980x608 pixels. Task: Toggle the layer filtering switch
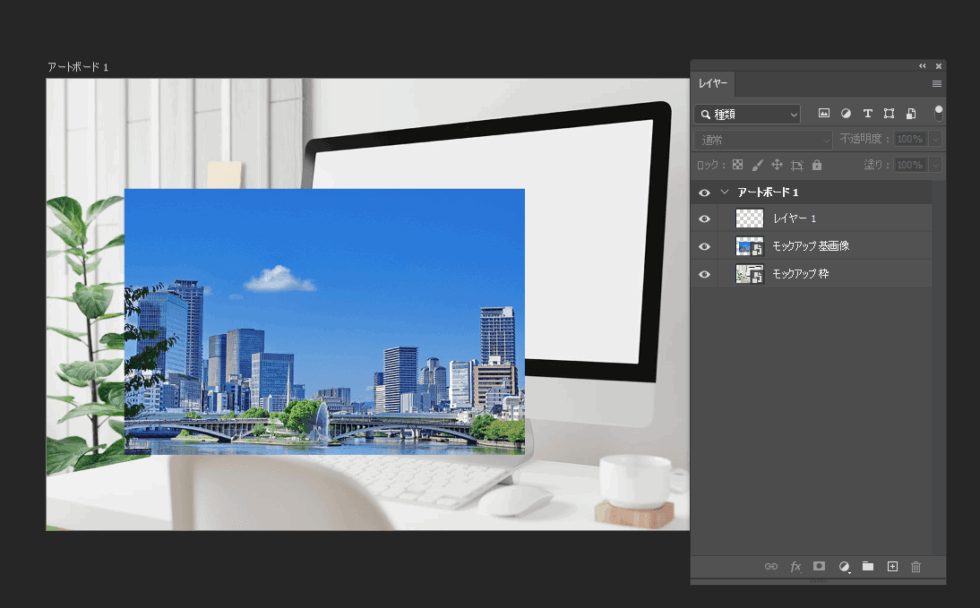(938, 113)
